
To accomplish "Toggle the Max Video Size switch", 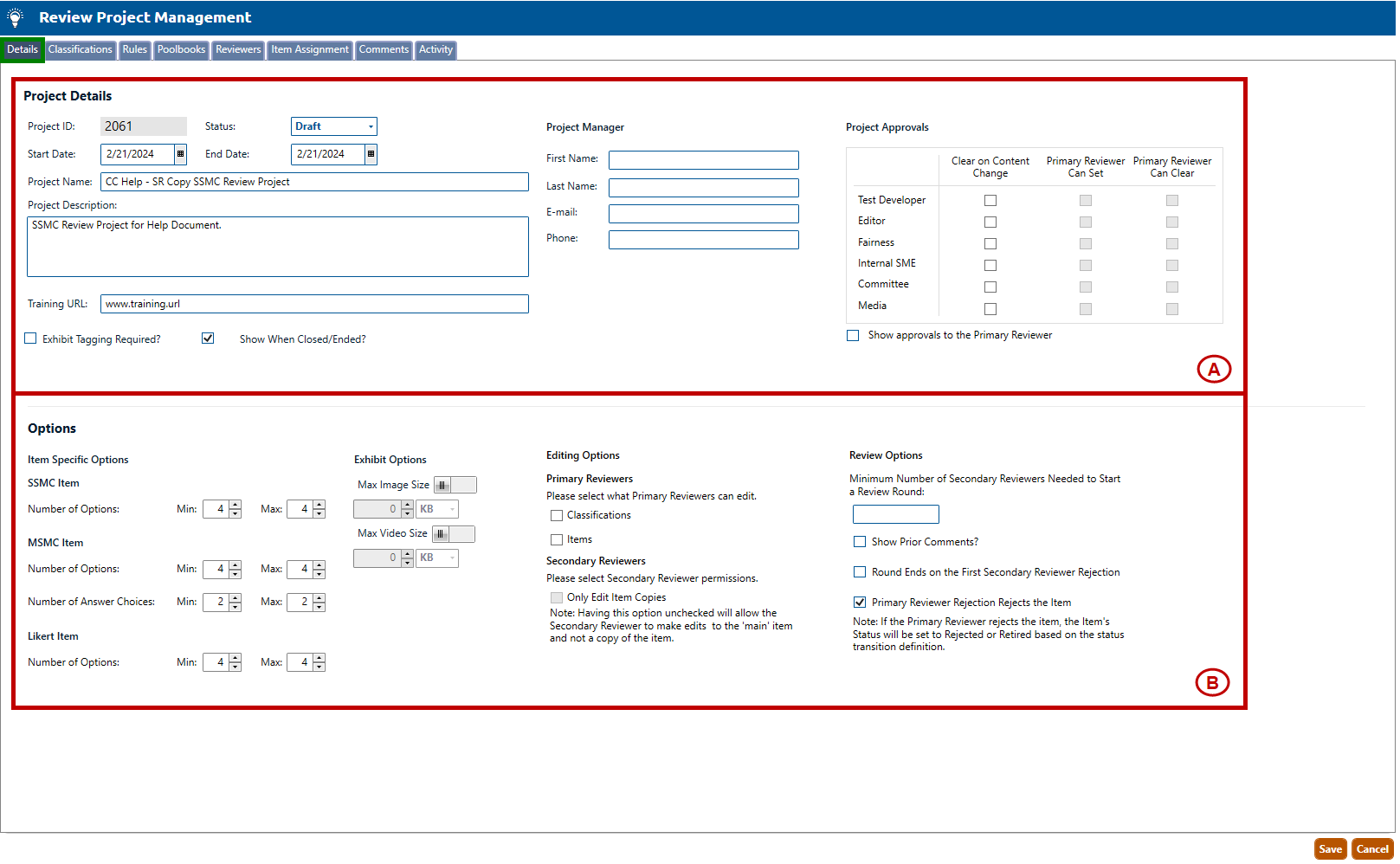I will coord(453,534).
